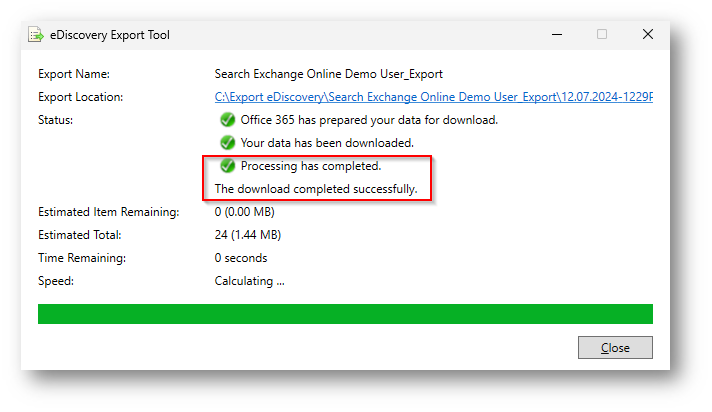Click the 'Processing has completed.' status text
The height and width of the screenshot is (412, 712).
tap(311, 166)
